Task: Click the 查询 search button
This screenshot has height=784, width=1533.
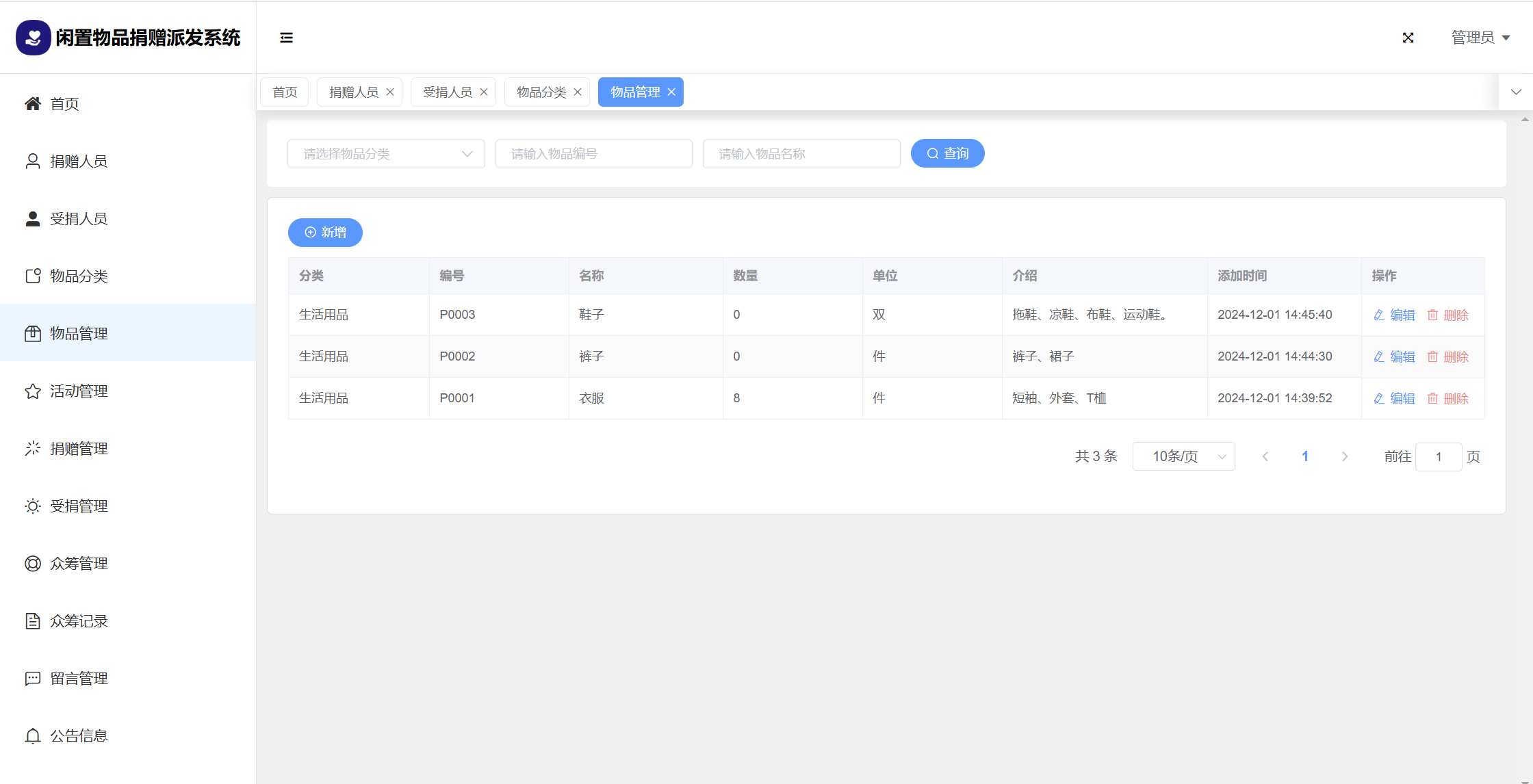Action: pos(947,153)
